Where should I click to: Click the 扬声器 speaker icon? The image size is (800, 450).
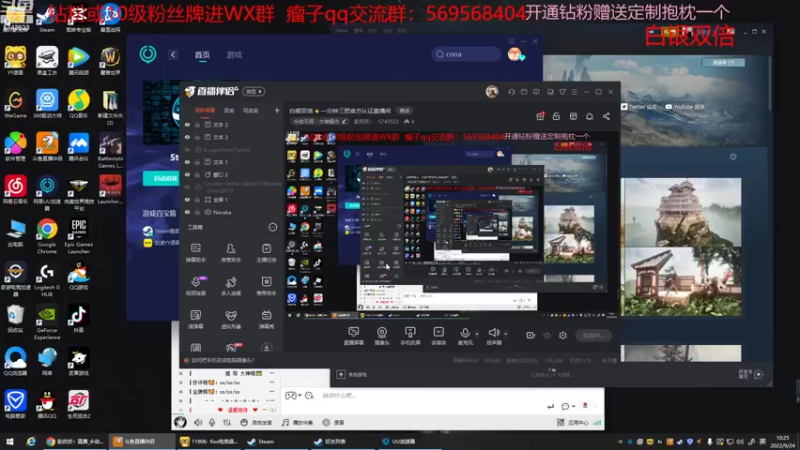point(493,333)
